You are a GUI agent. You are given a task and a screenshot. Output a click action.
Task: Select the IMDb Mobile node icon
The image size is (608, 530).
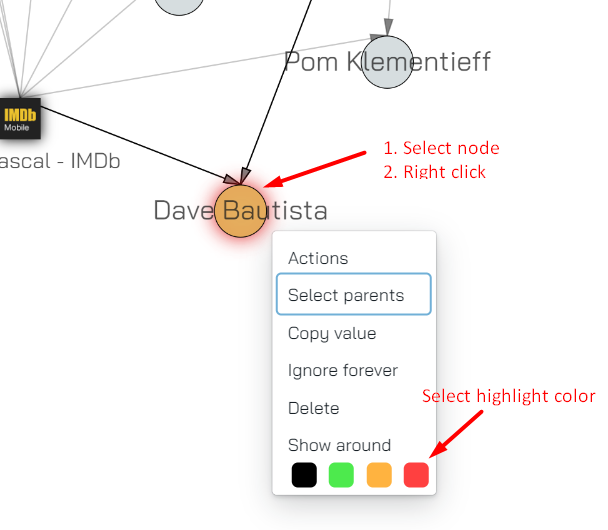20,119
